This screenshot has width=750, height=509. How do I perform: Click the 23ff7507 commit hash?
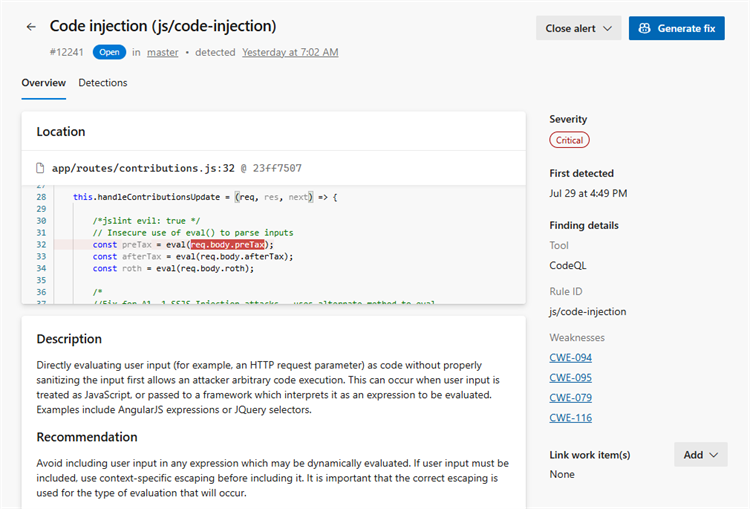tap(277, 168)
